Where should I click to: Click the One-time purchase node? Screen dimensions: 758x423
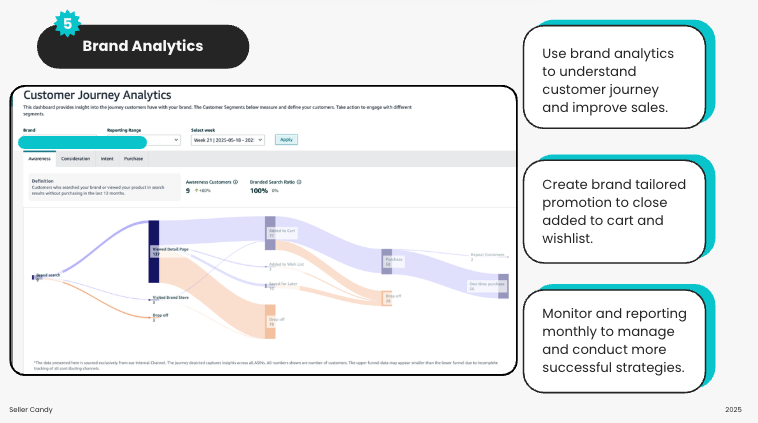click(x=503, y=286)
